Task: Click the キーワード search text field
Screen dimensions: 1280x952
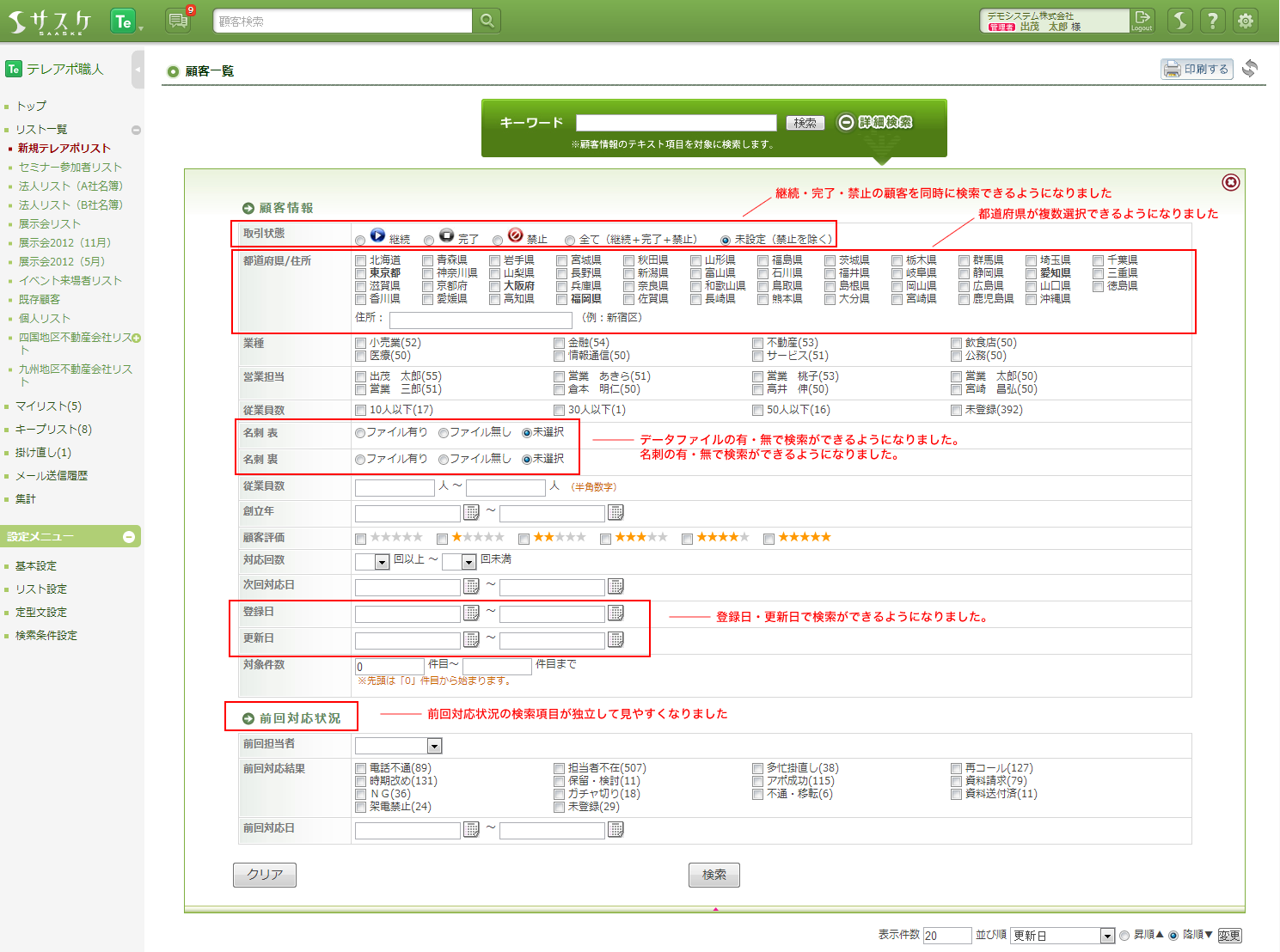Action: click(676, 123)
